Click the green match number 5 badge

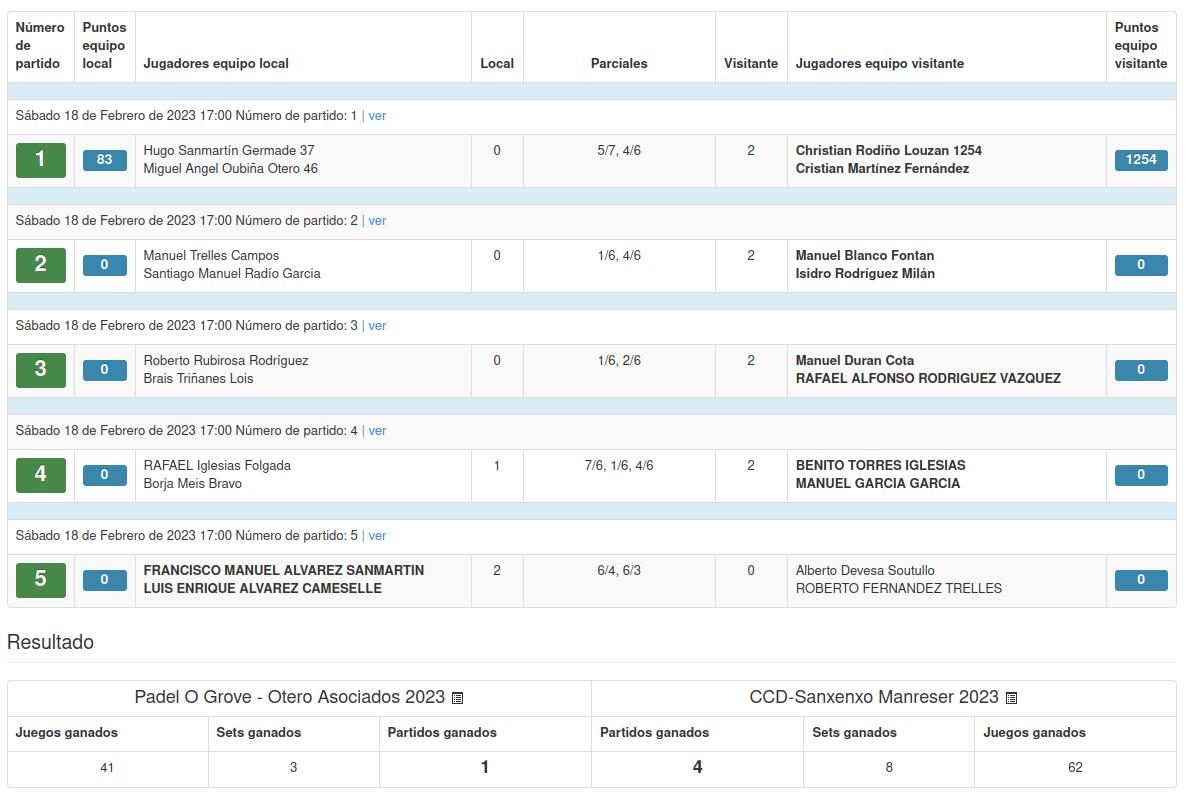point(41,580)
